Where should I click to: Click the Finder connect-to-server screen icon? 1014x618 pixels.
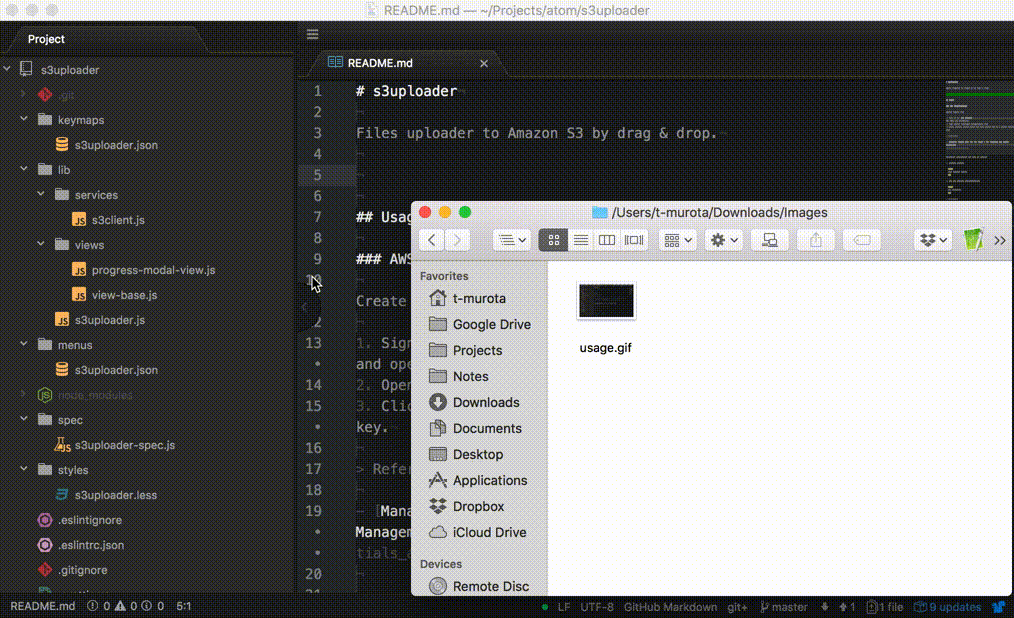(x=770, y=240)
